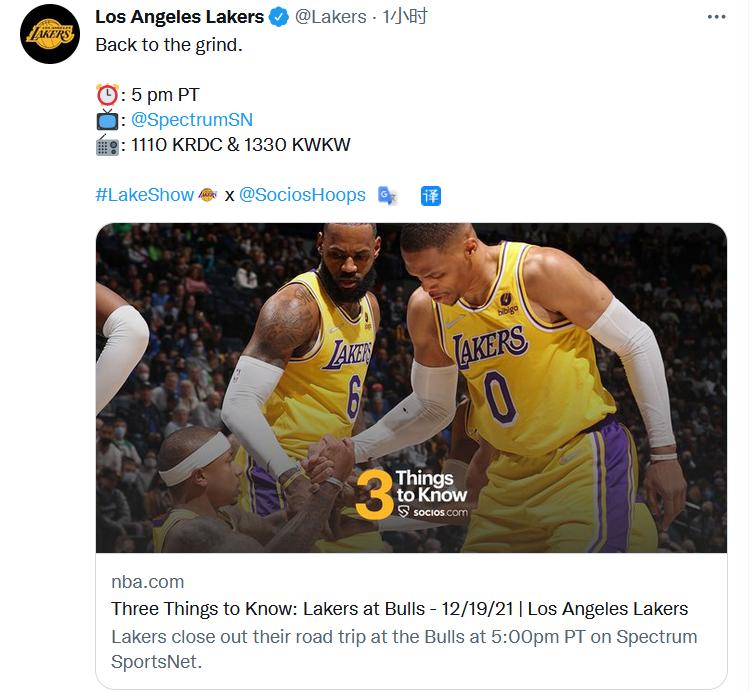Click the @Lakers handle
The image size is (749, 692).
pyautogui.click(x=331, y=17)
